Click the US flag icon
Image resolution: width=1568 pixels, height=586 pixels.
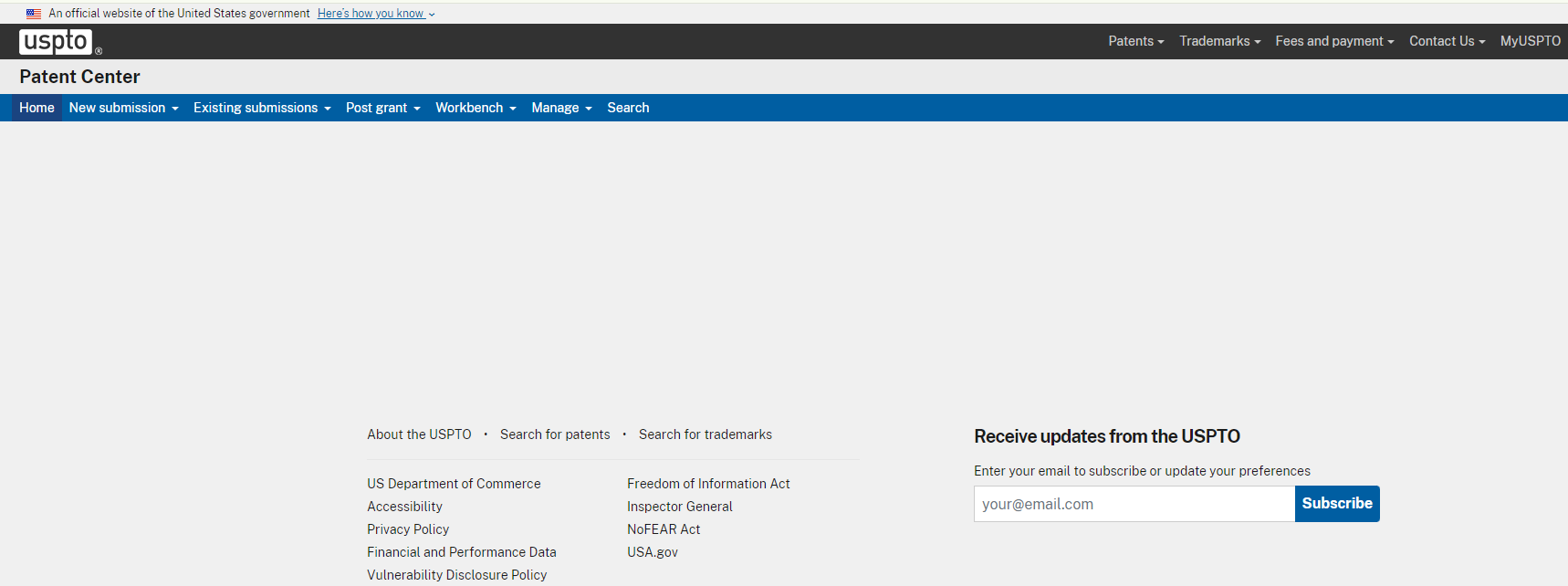tap(34, 14)
